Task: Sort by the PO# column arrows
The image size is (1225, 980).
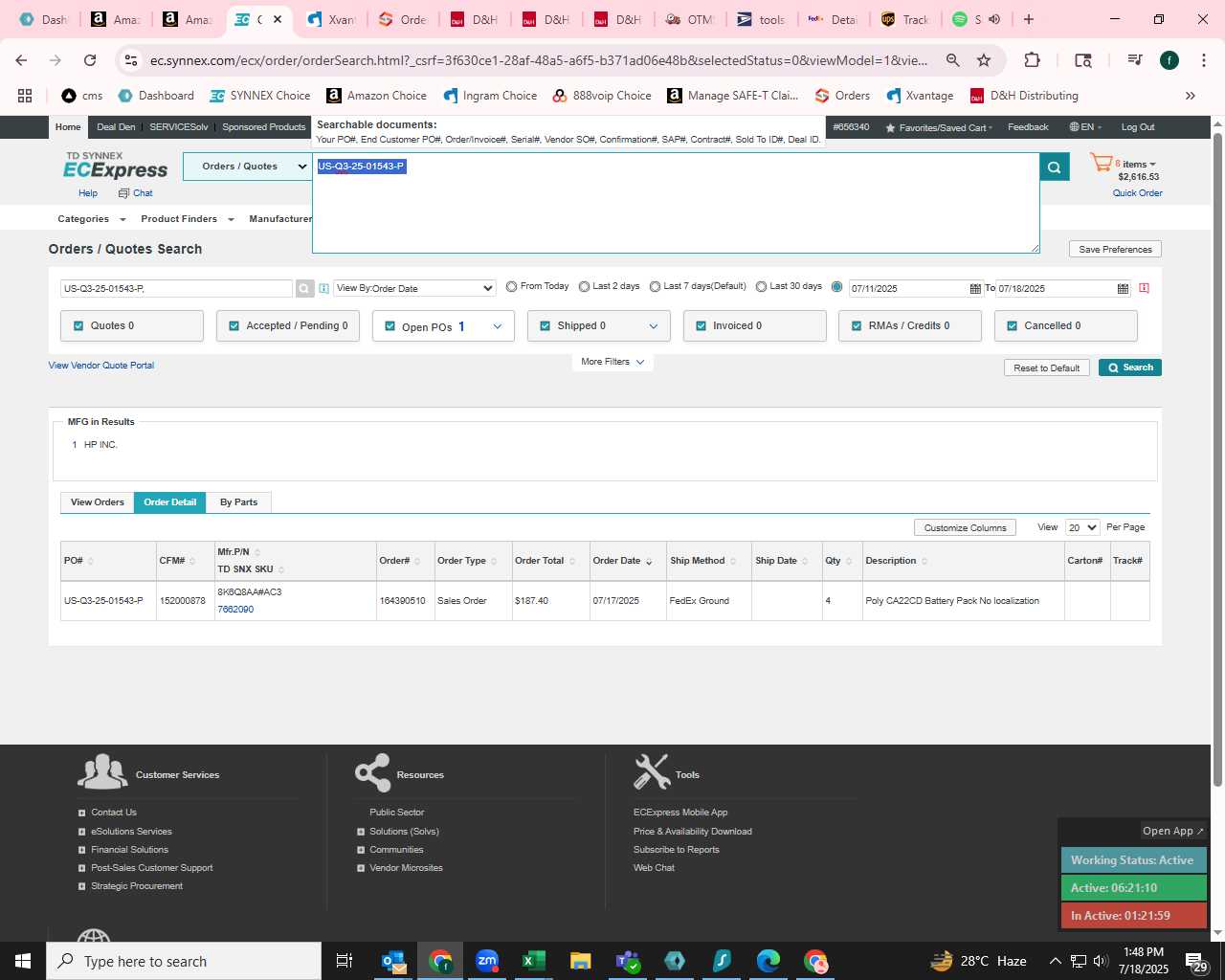Action: coord(91,562)
